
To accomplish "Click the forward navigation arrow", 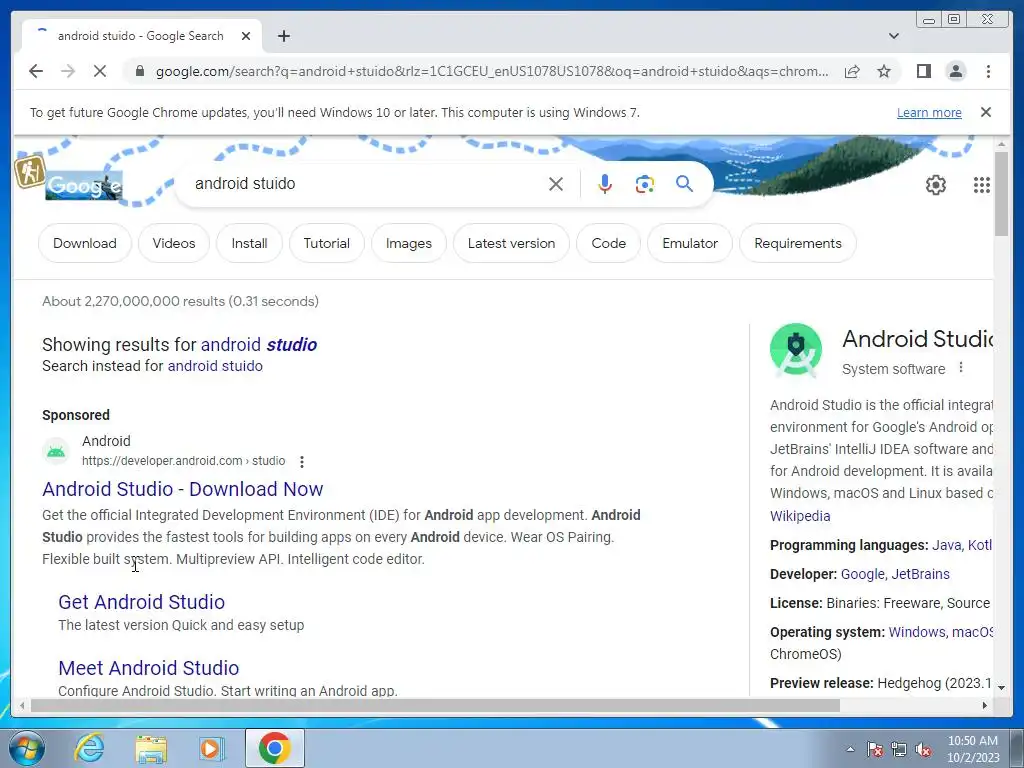I will (x=68, y=71).
